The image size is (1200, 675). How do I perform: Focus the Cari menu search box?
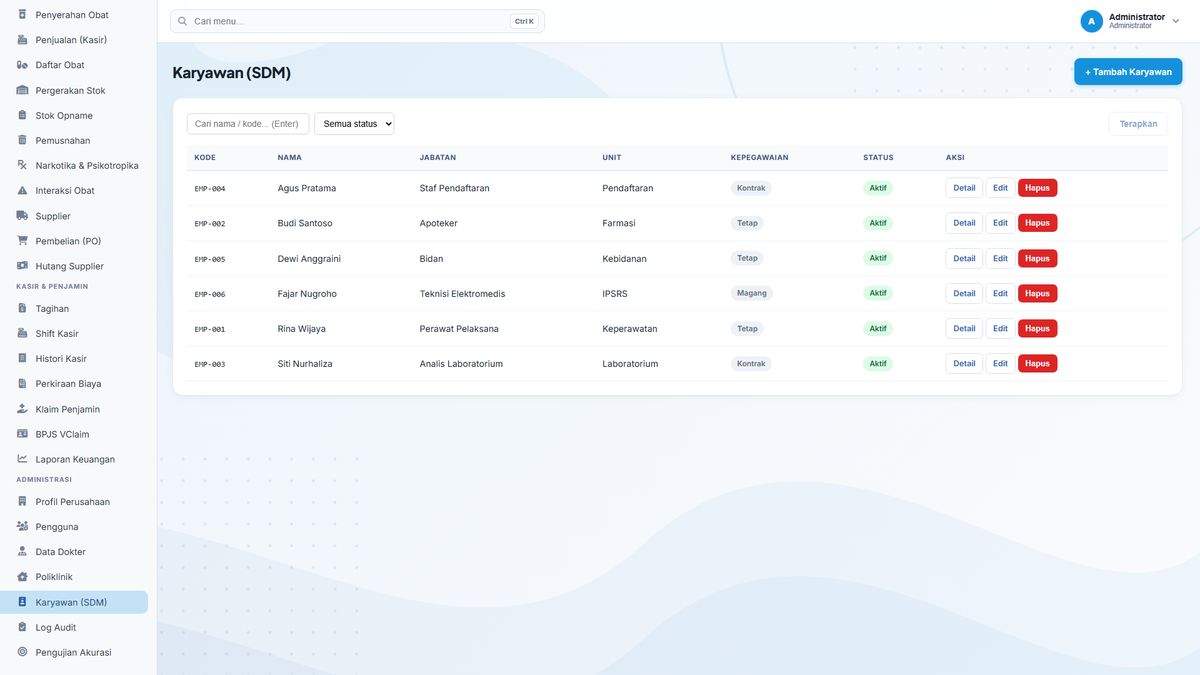point(357,21)
